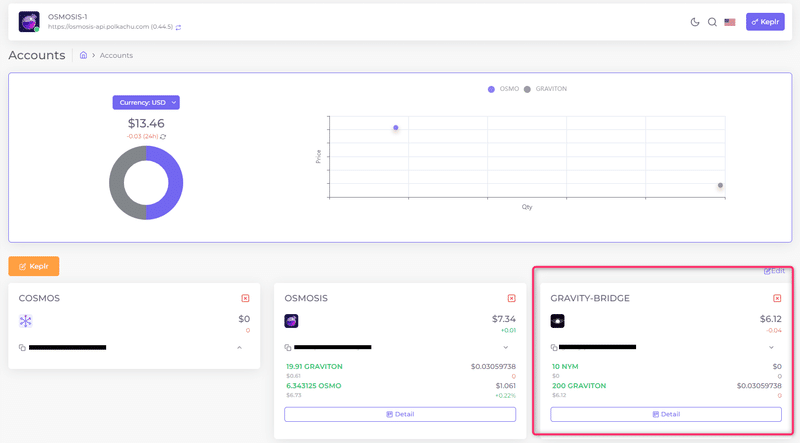Click the 200 GRAVITON balance
Image resolution: width=800 pixels, height=443 pixels.
point(579,386)
